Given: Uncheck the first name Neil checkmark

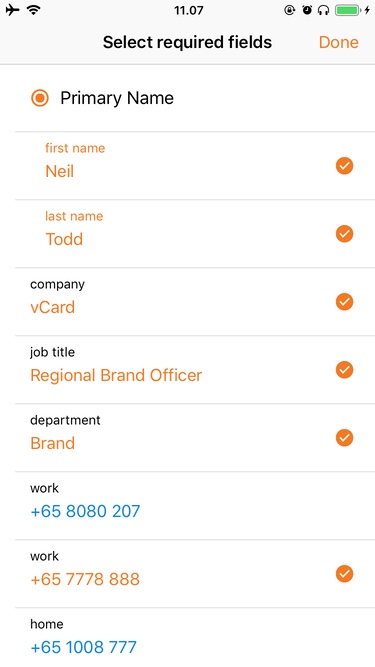Looking at the screenshot, I should click(x=344, y=165).
